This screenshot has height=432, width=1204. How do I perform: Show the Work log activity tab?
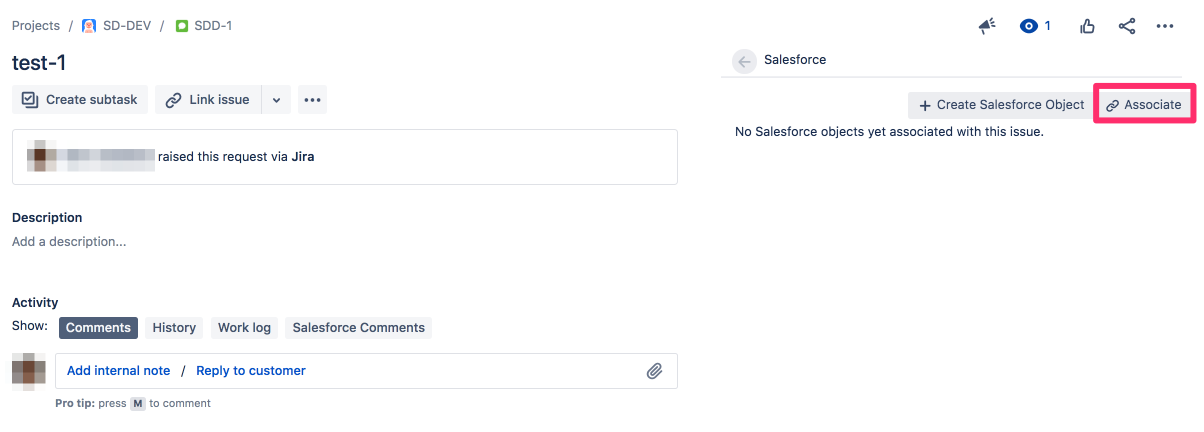(x=244, y=328)
